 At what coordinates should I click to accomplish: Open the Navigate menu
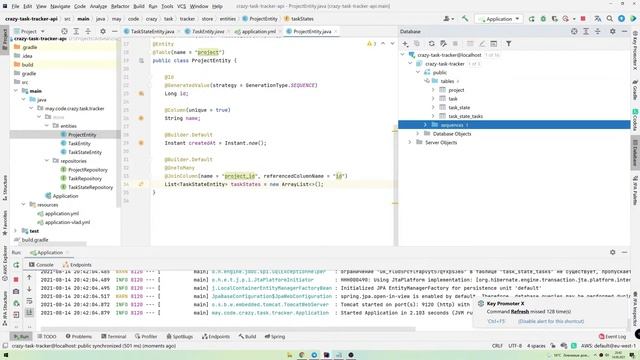click(x=60, y=6)
